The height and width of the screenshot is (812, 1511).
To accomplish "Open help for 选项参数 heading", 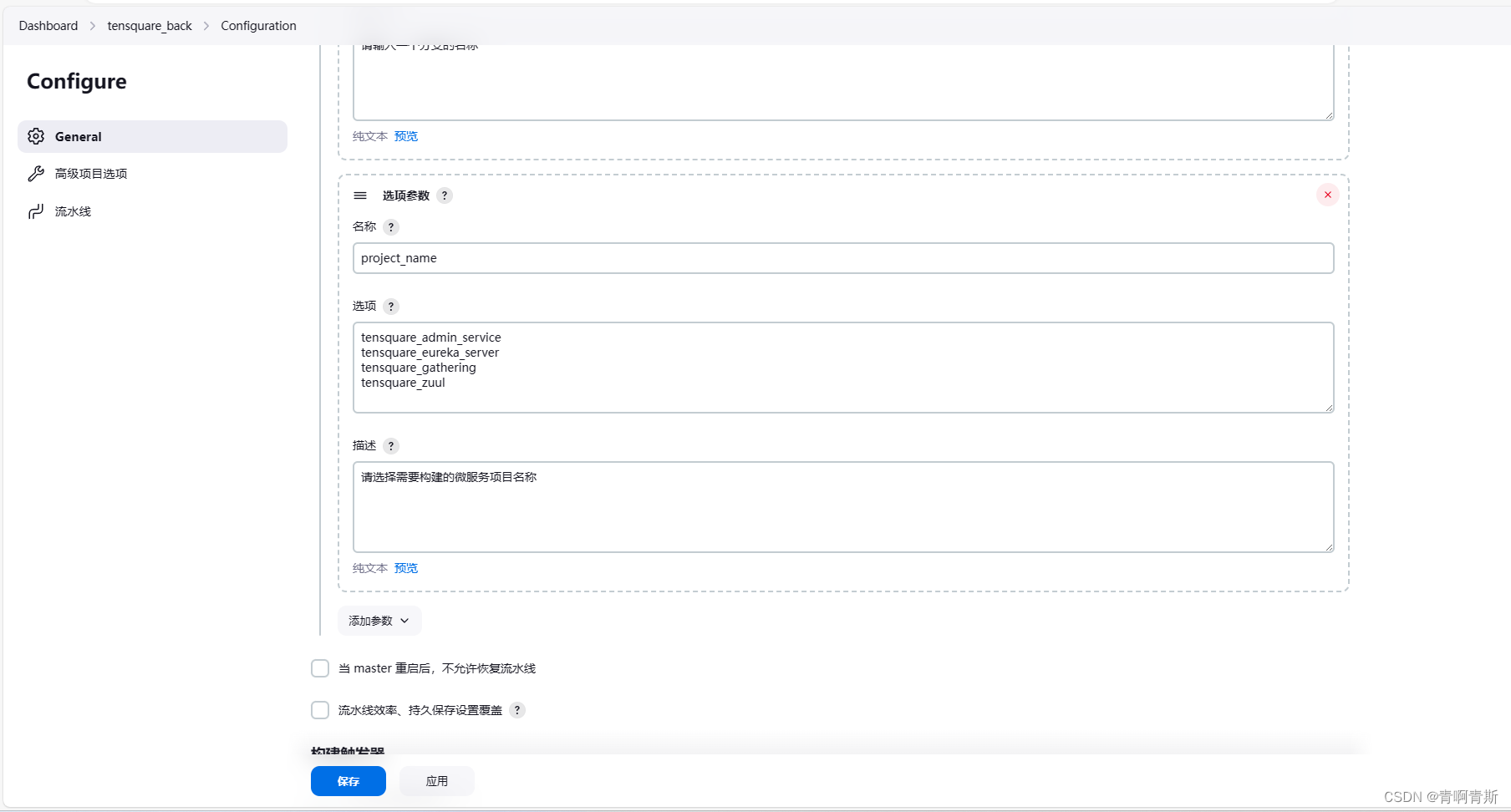I will point(445,195).
